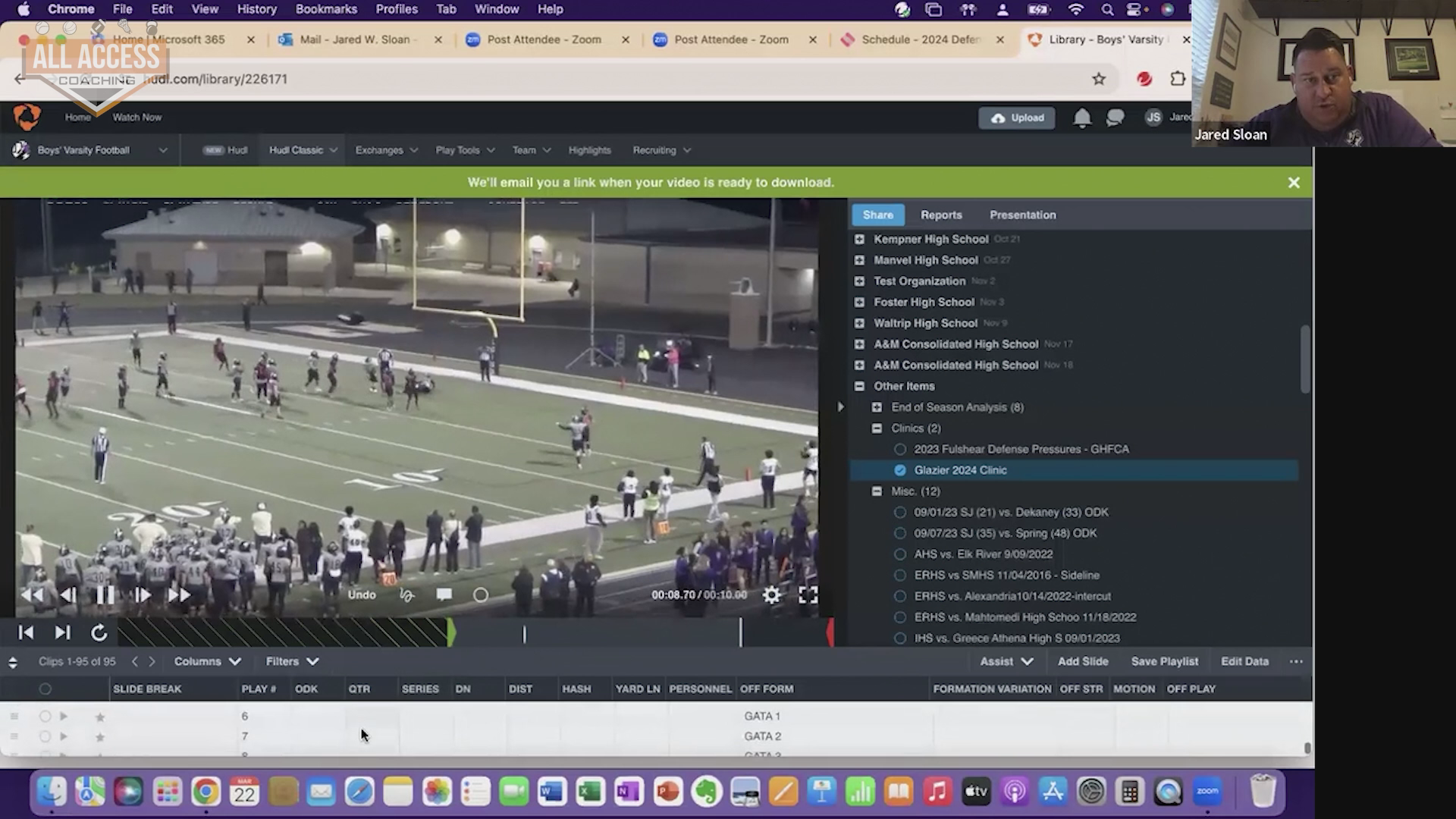Image resolution: width=1456 pixels, height=819 pixels.
Task: Click the Save Playlist button
Action: (1165, 661)
